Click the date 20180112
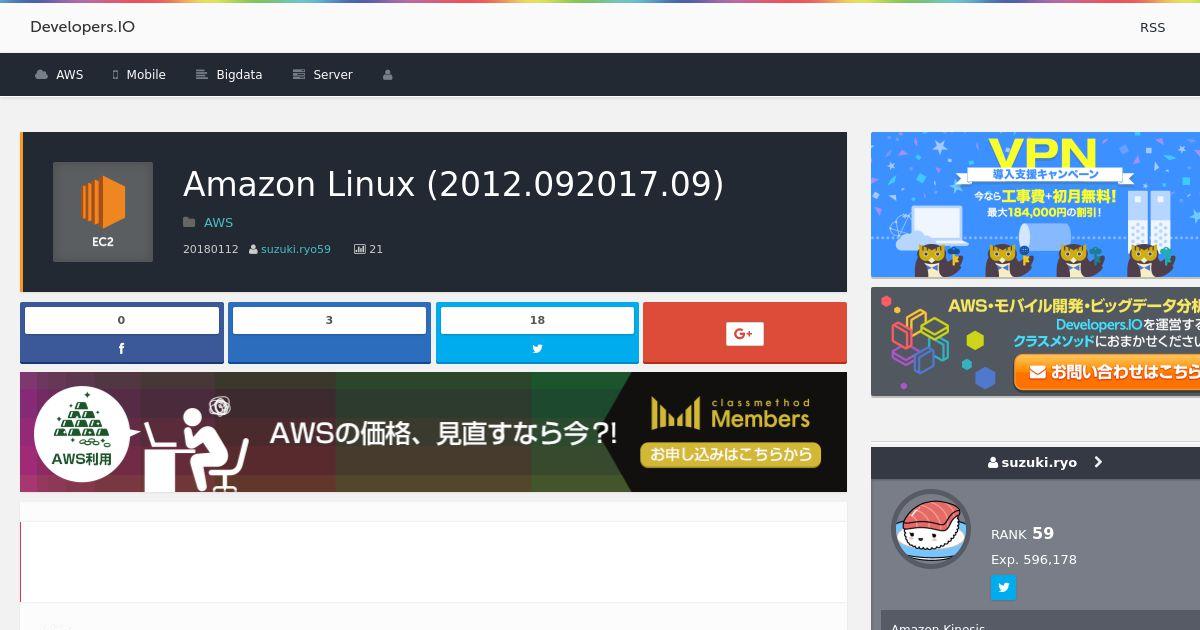The height and width of the screenshot is (630, 1200). pyautogui.click(x=211, y=249)
